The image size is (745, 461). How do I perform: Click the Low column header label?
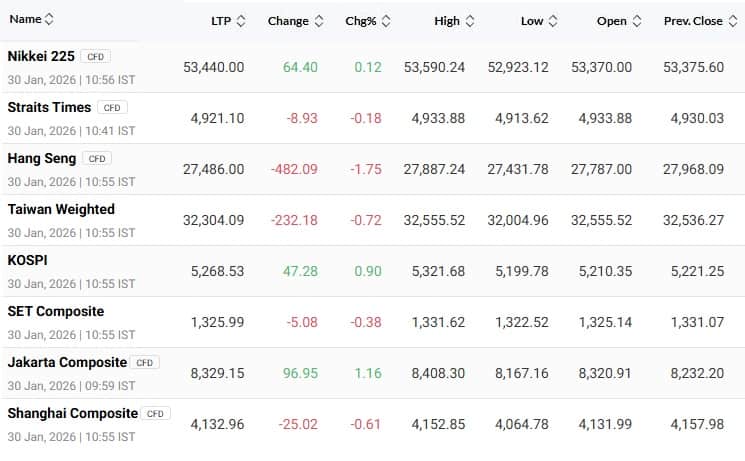pos(532,21)
